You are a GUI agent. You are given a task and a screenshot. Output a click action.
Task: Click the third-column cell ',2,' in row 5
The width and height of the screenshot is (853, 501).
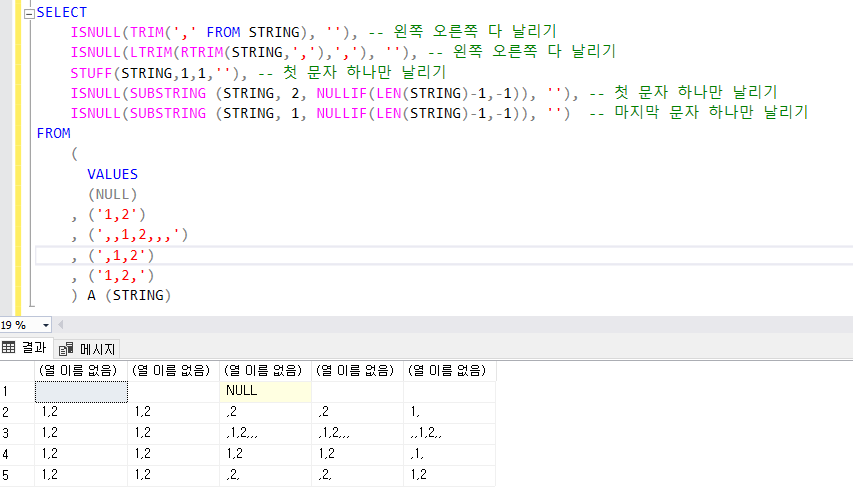265,475
